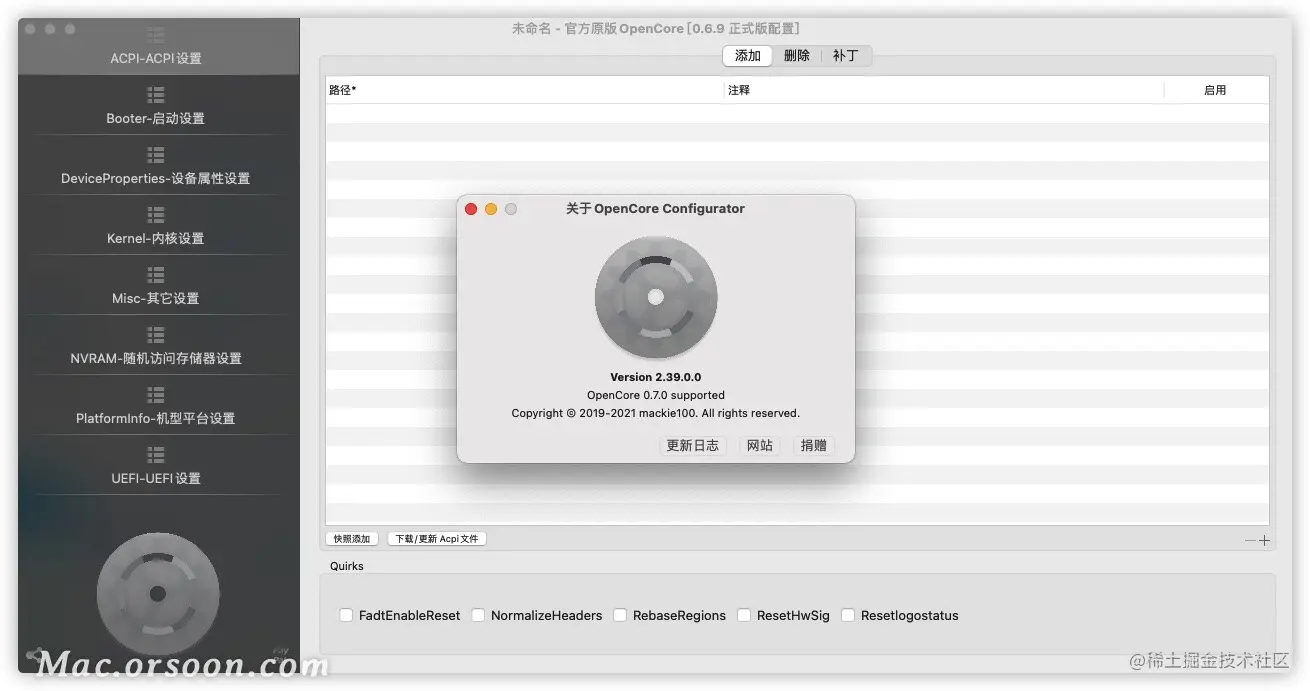Switch to the 添加 tab
The height and width of the screenshot is (691, 1310).
pos(748,56)
